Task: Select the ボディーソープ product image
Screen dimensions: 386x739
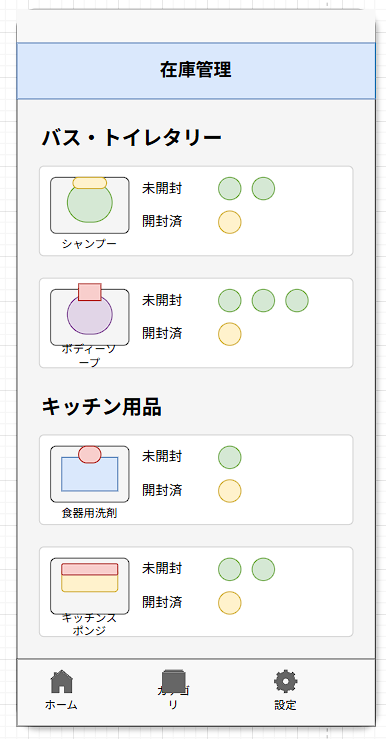Action: (90, 315)
